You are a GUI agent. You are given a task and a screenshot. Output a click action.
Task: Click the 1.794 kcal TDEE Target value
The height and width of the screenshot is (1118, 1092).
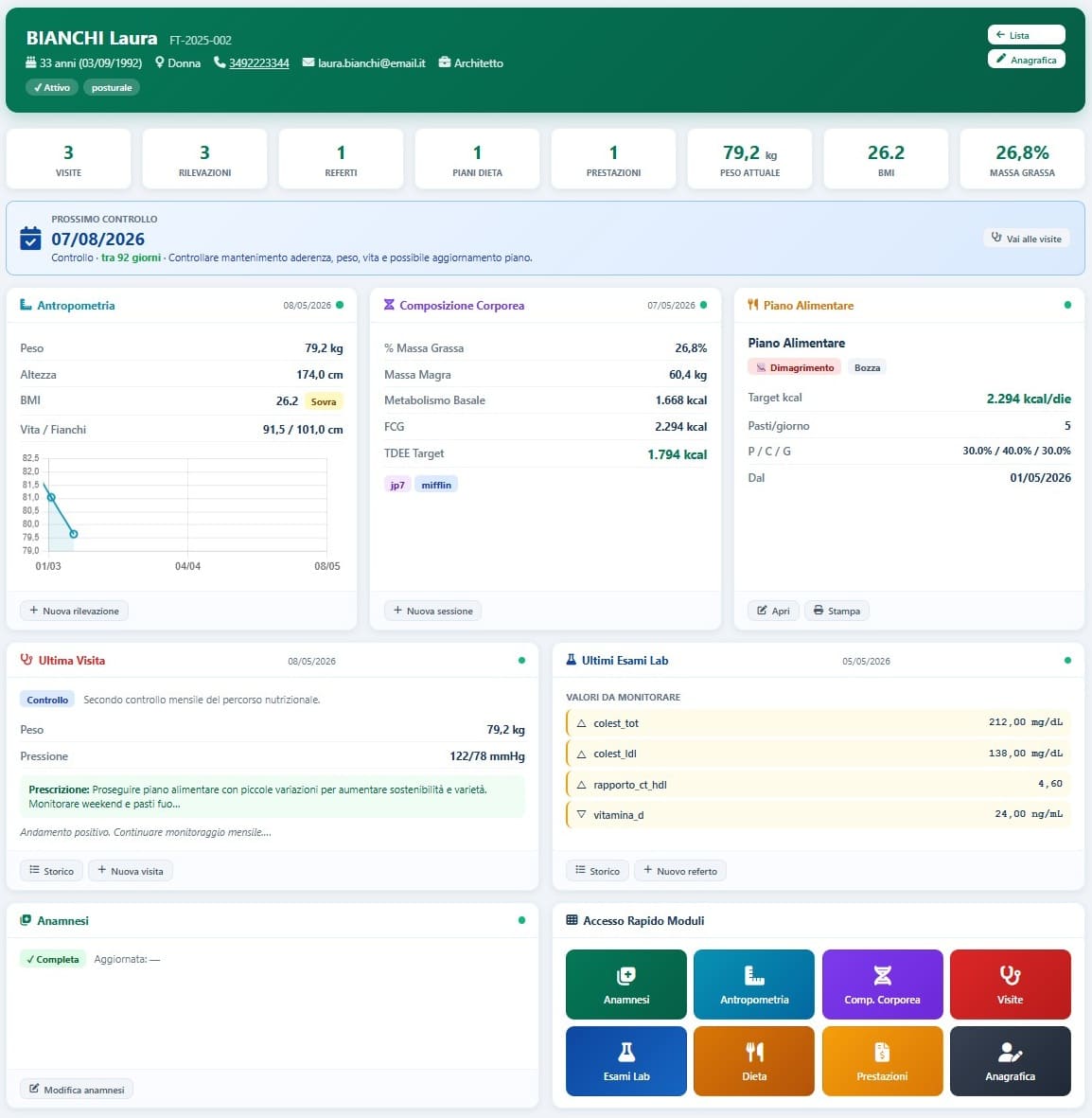[678, 454]
